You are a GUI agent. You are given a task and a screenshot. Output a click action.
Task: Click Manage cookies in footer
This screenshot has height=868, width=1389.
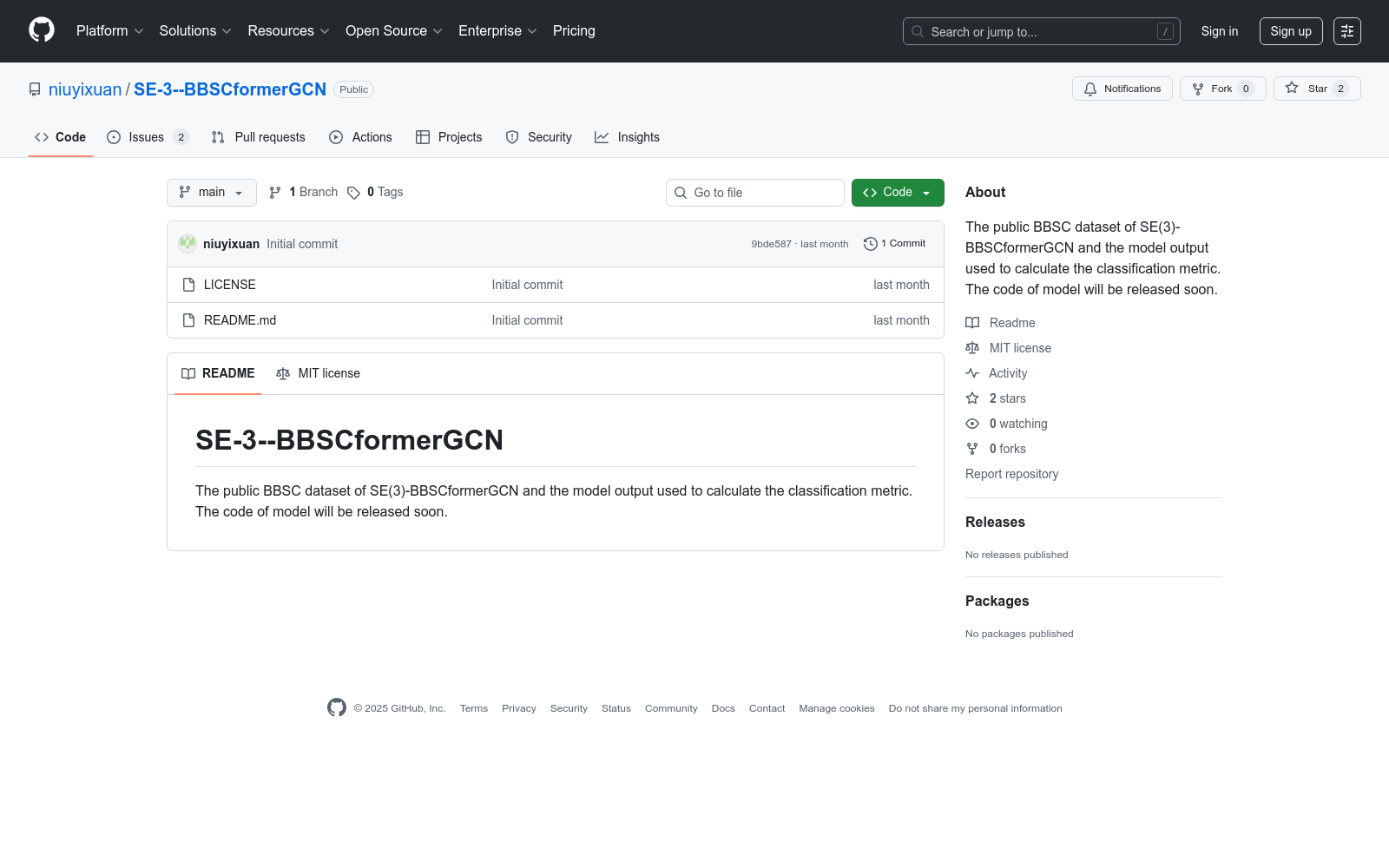point(837,708)
